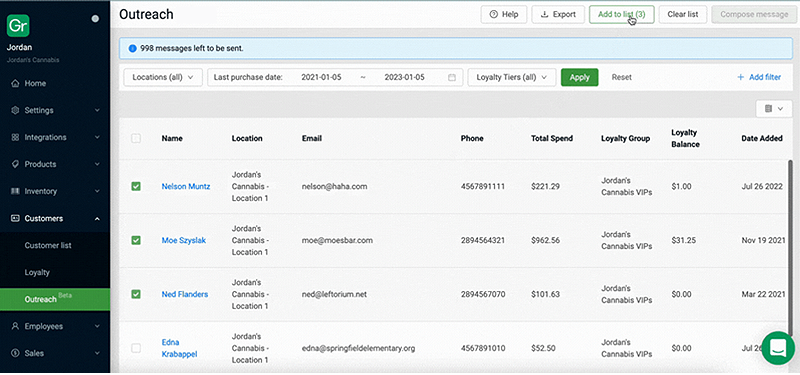Open the table column layout icon menu
Screen dimensions: 800x375
click(774, 108)
